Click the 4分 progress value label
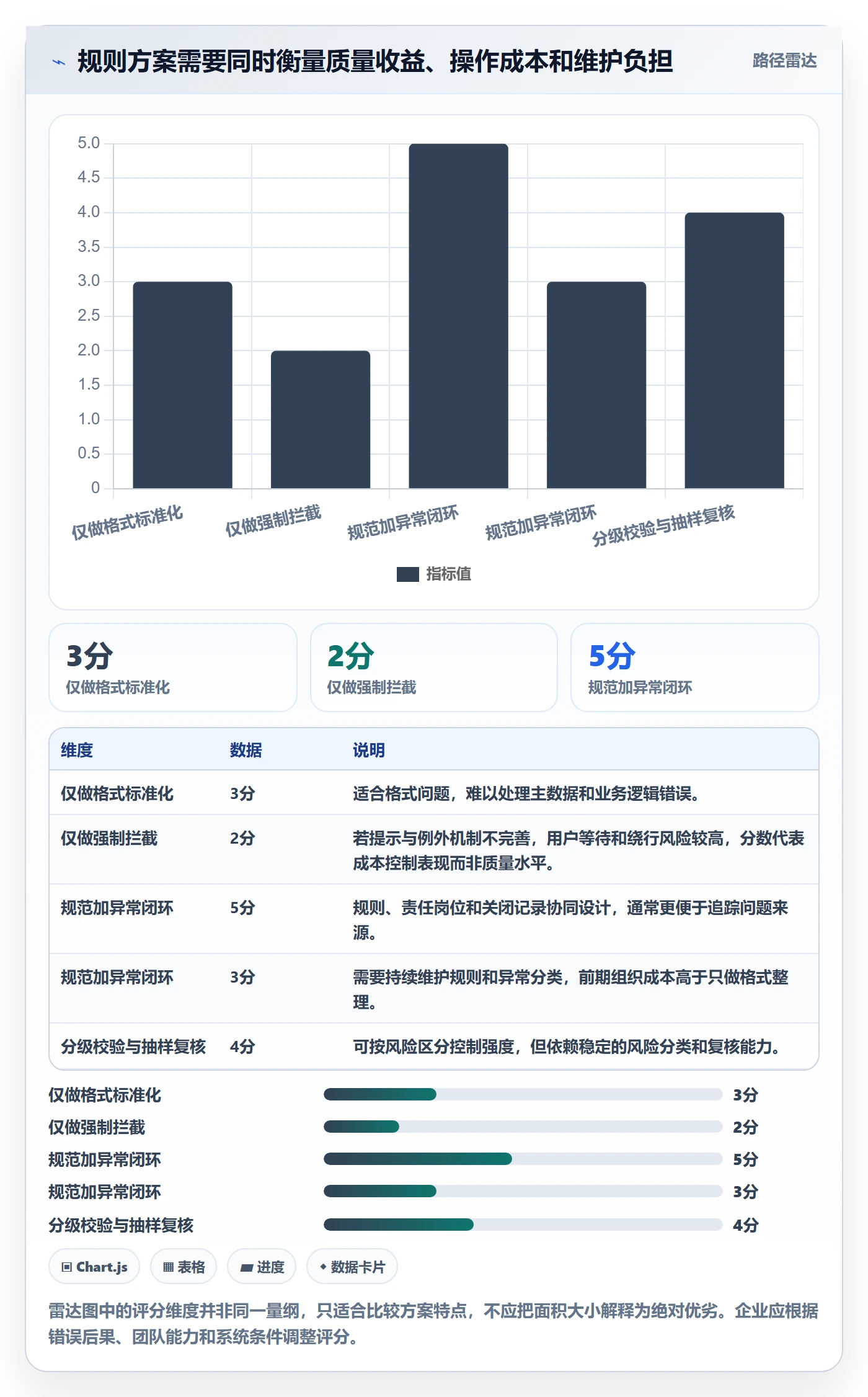The image size is (868, 1397). coord(745,1225)
